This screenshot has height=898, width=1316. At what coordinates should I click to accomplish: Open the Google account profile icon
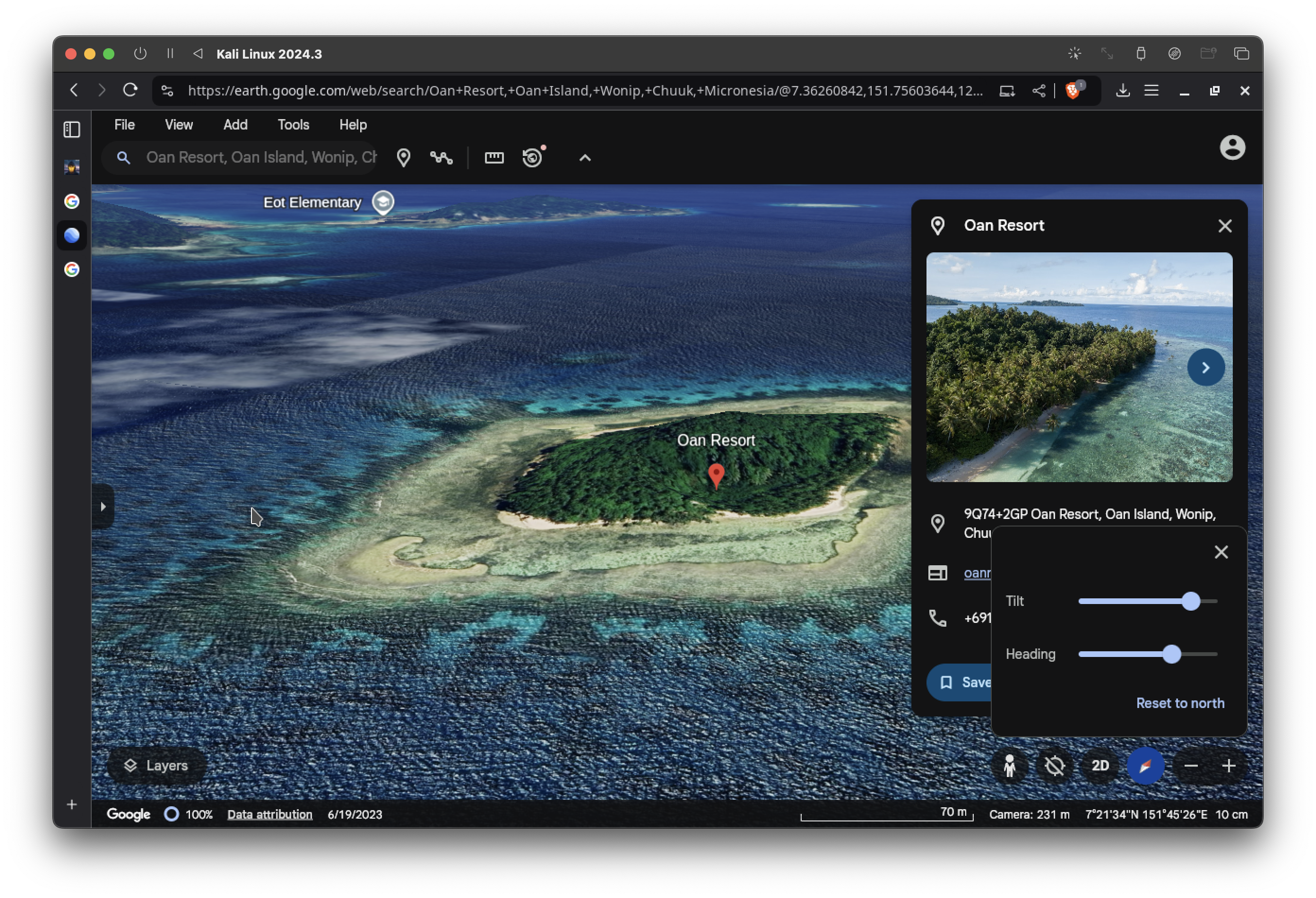(x=1232, y=148)
